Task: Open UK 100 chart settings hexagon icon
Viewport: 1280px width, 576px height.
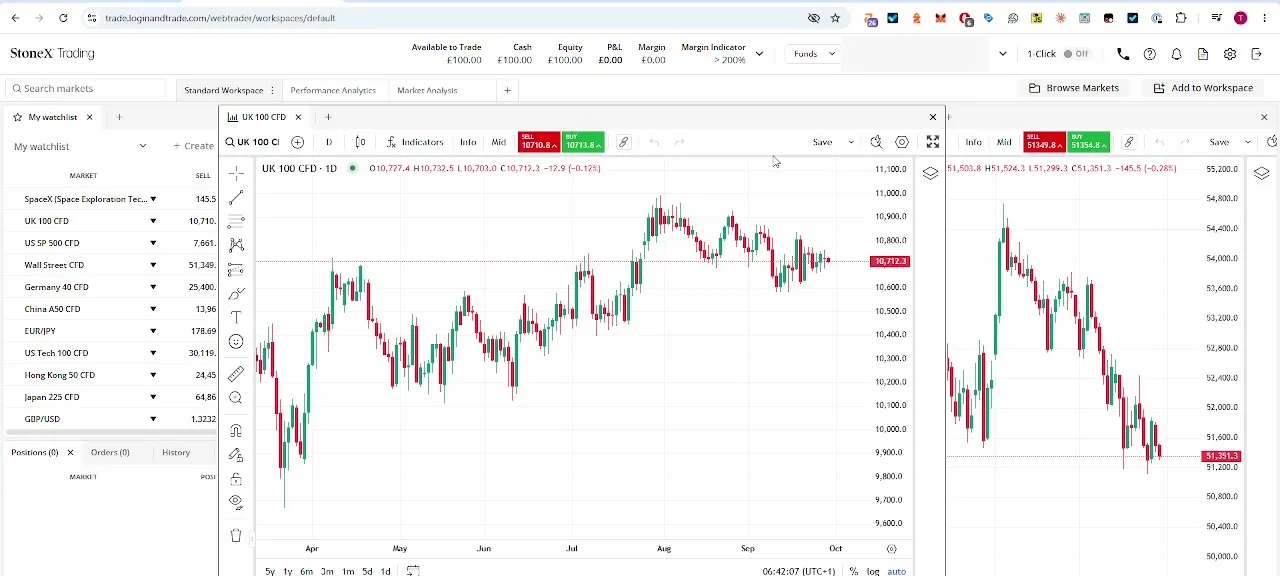Action: click(x=902, y=142)
